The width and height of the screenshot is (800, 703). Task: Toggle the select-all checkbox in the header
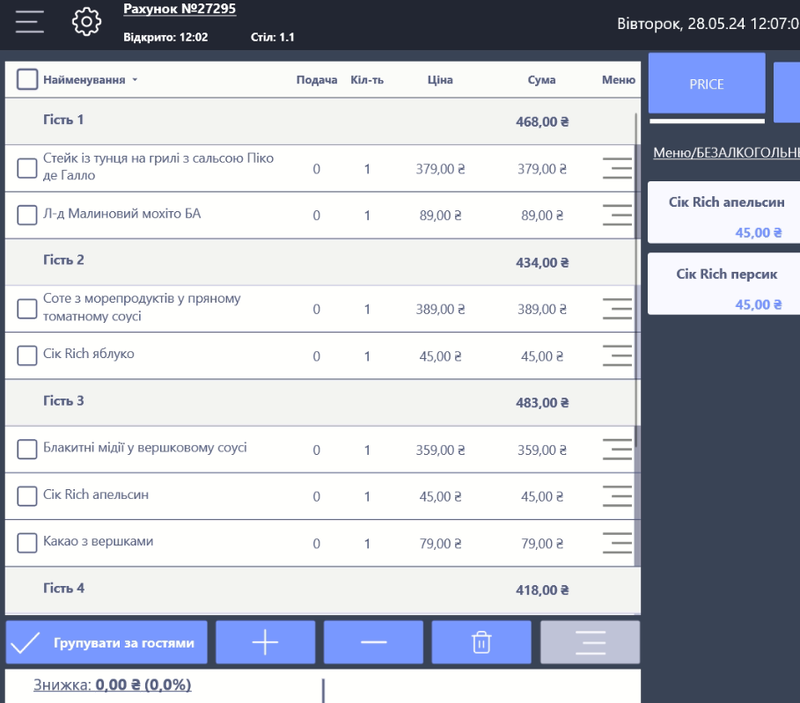tap(27, 80)
